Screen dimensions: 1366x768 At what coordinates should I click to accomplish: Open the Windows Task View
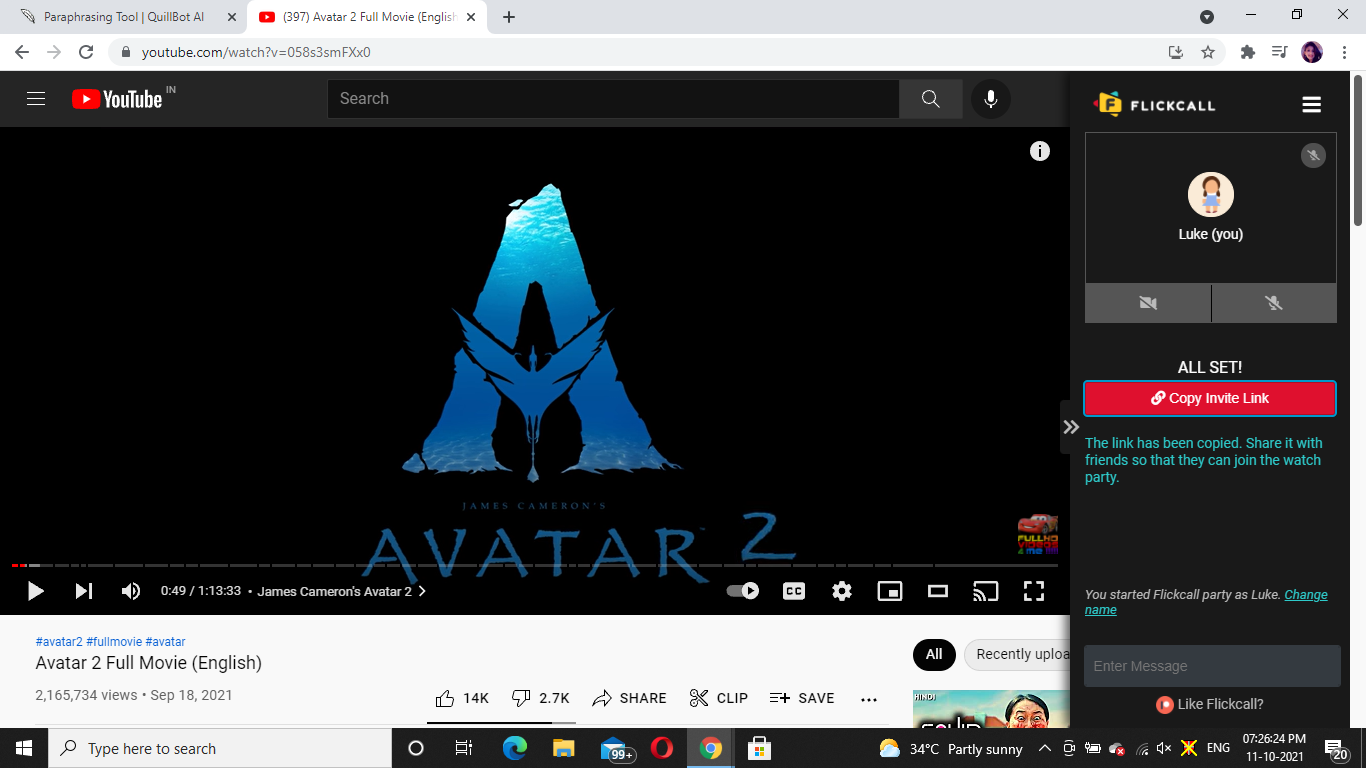464,748
